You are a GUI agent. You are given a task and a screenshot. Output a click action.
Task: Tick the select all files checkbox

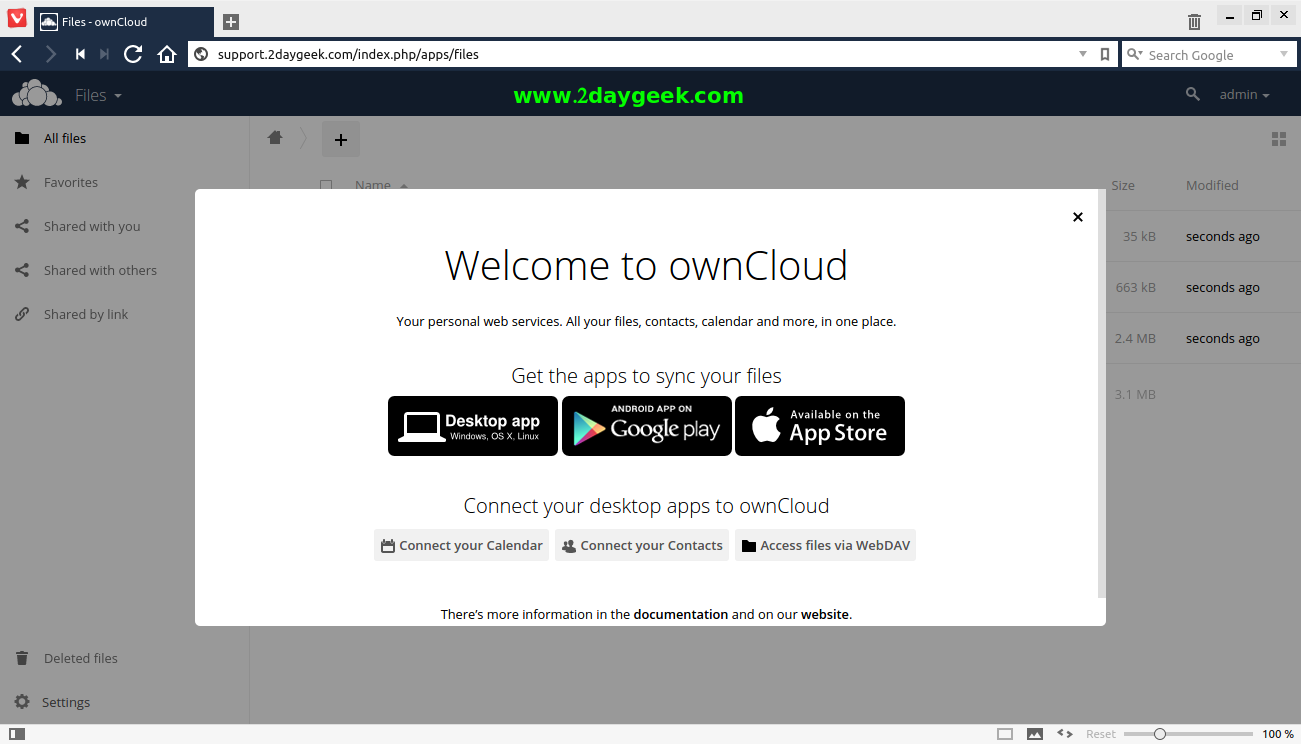[326, 185]
